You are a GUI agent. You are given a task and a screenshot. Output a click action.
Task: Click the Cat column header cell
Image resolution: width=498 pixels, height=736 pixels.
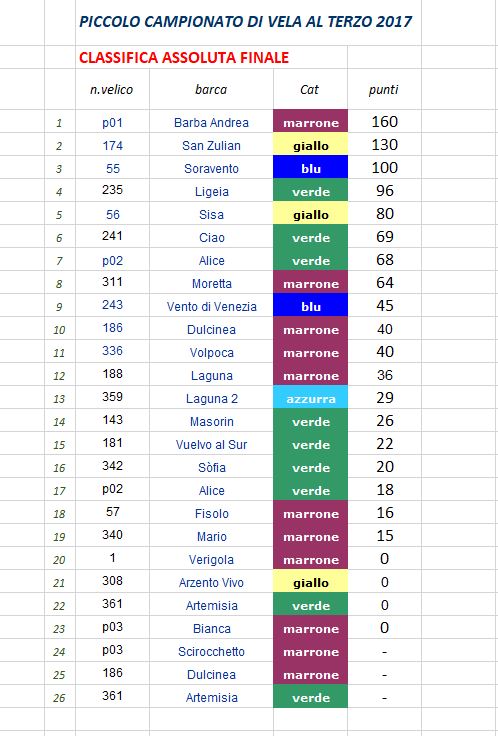310,89
